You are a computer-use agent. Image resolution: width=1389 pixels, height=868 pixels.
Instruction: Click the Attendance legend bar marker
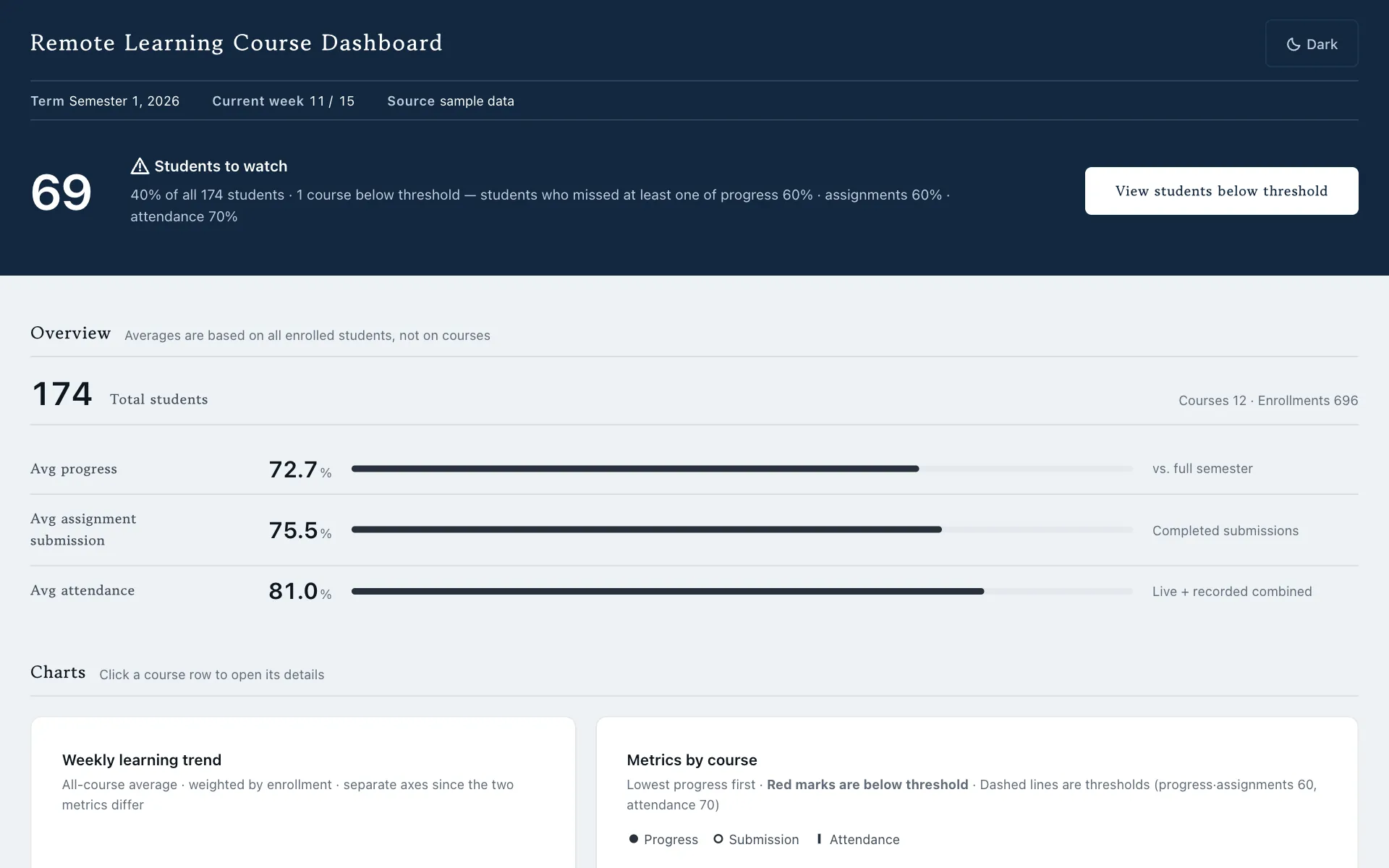819,839
